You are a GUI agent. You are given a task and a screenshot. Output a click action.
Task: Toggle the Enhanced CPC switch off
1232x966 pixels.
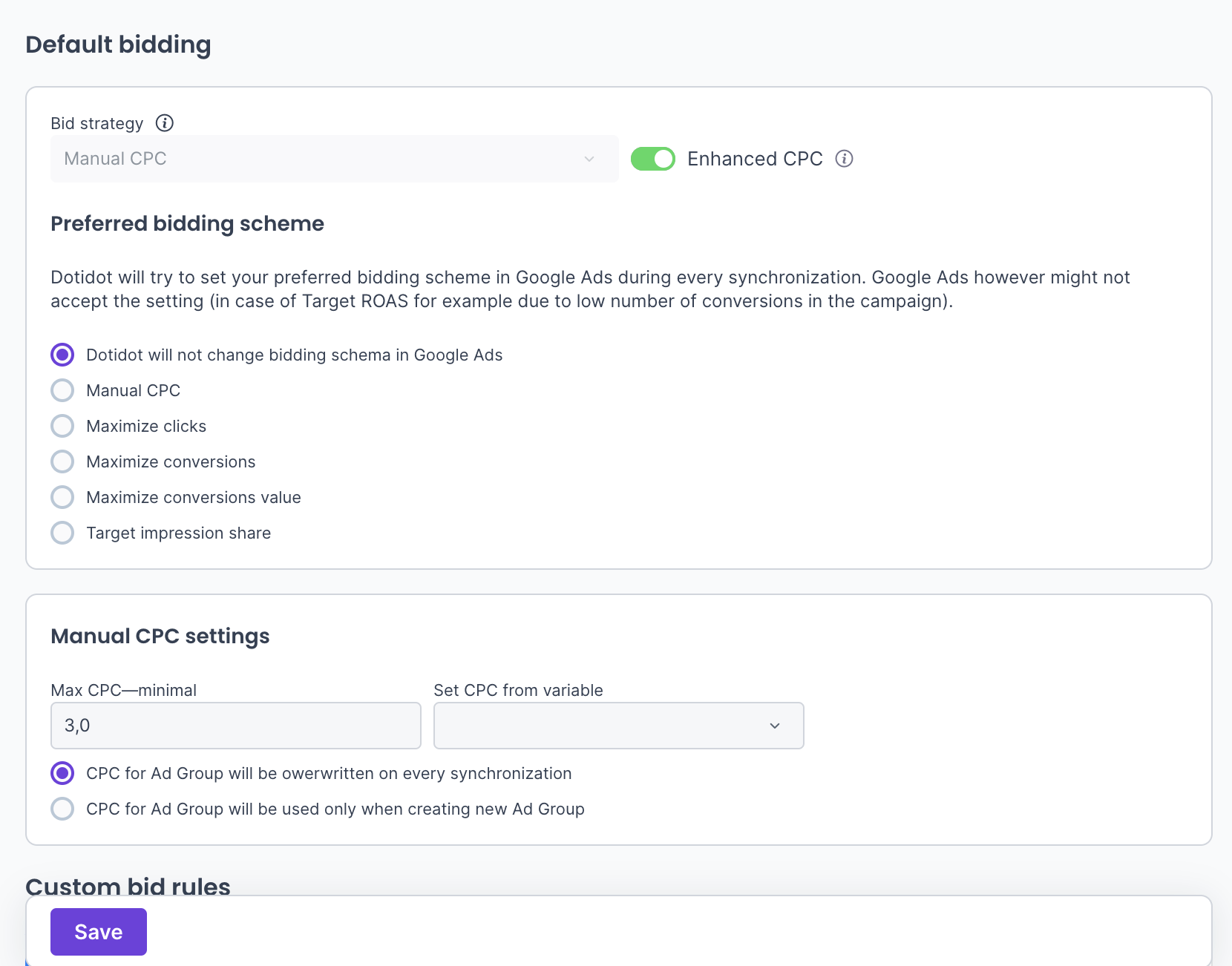point(653,159)
